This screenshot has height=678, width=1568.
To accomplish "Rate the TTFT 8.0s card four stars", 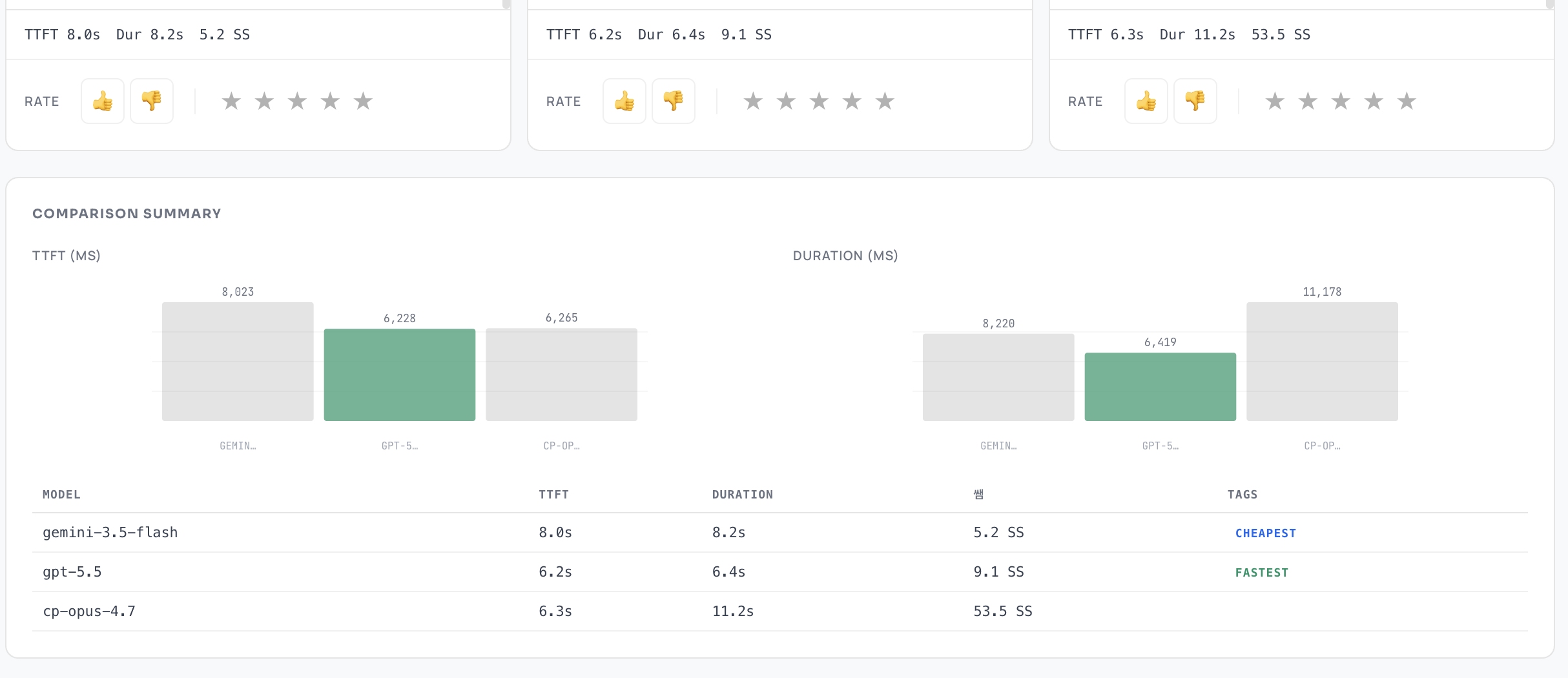I will tap(330, 101).
